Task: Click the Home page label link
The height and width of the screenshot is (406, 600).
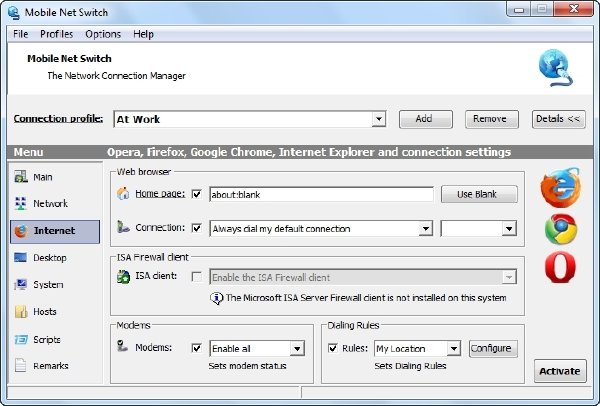Action: [x=160, y=194]
